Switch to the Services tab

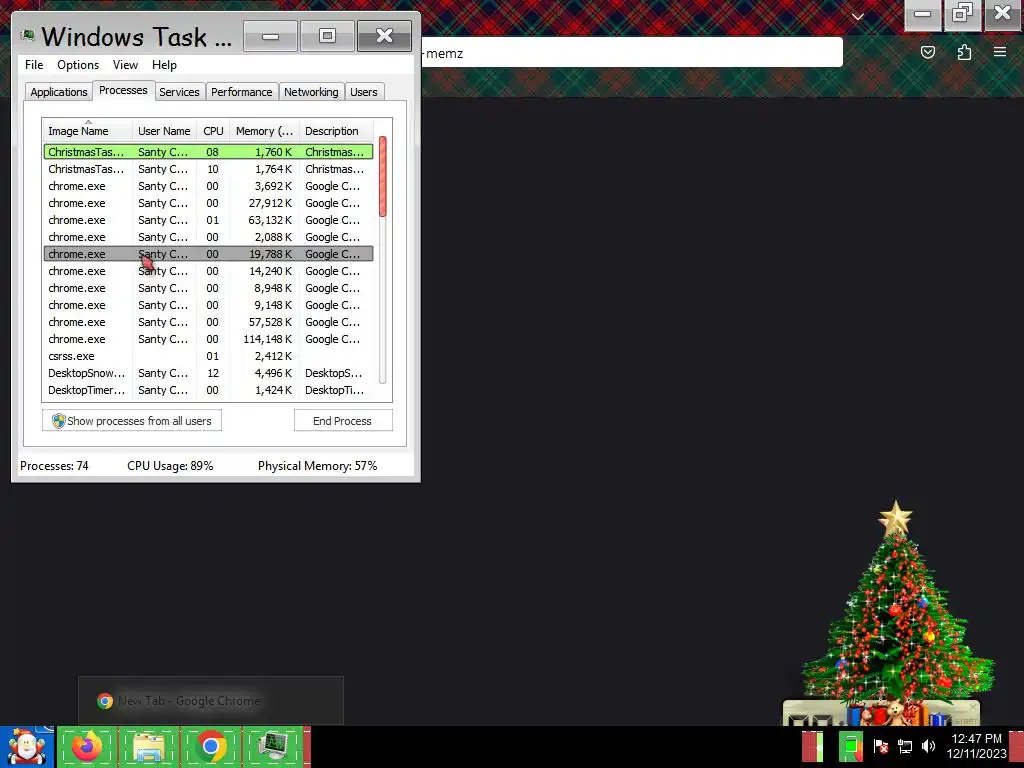tap(179, 92)
